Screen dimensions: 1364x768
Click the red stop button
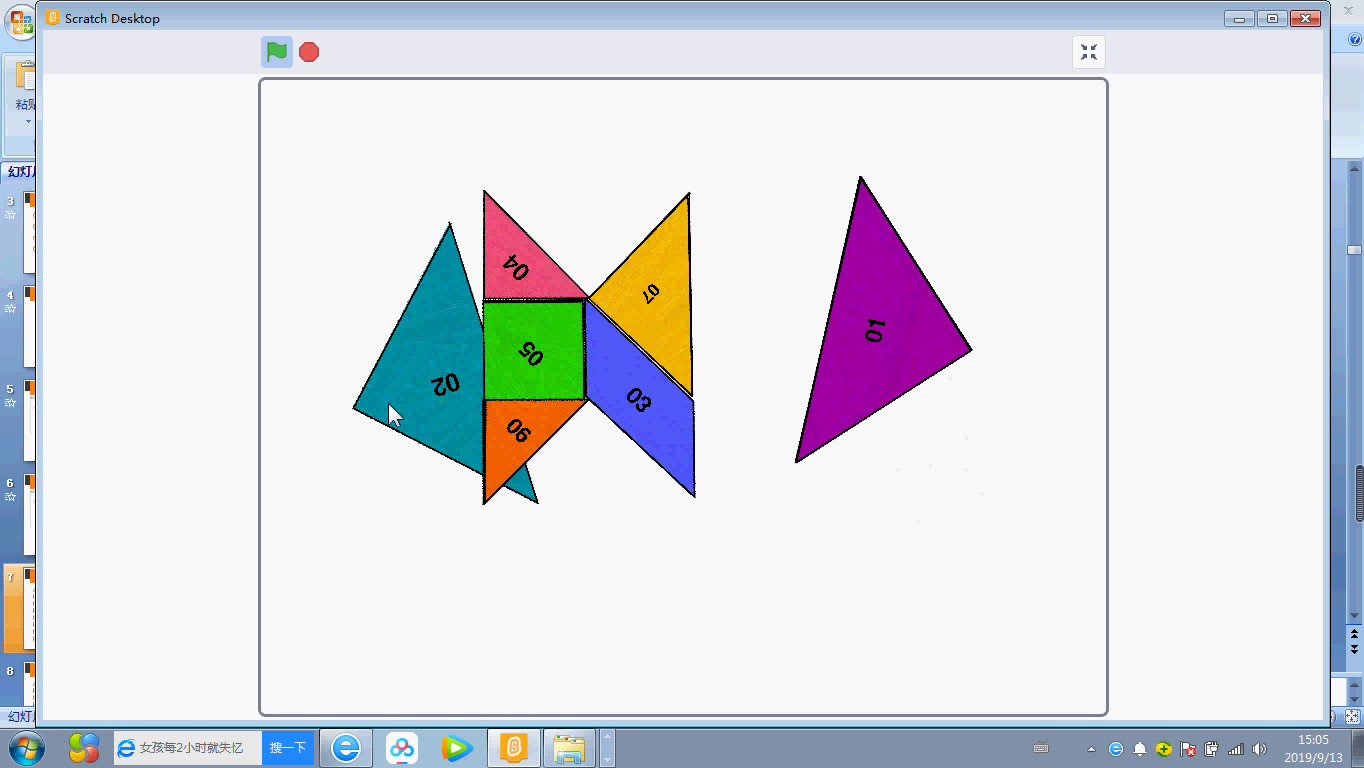point(309,52)
